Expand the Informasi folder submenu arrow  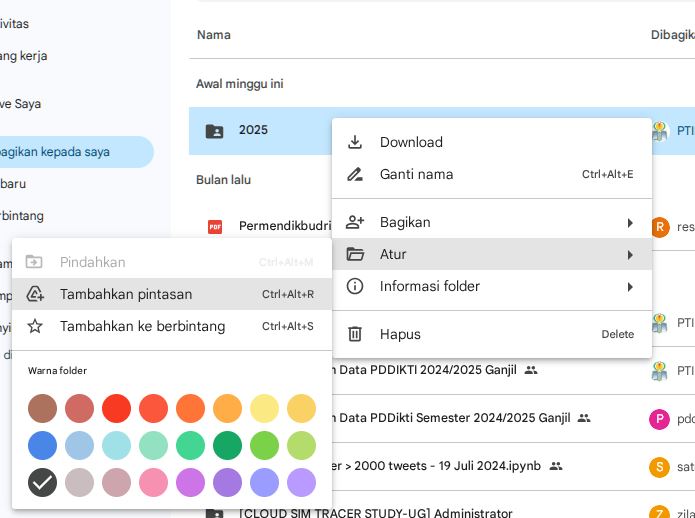click(630, 286)
